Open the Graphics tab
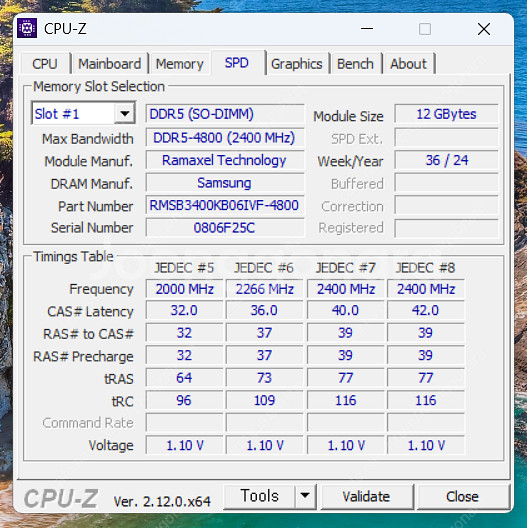This screenshot has width=527, height=528. [x=297, y=64]
